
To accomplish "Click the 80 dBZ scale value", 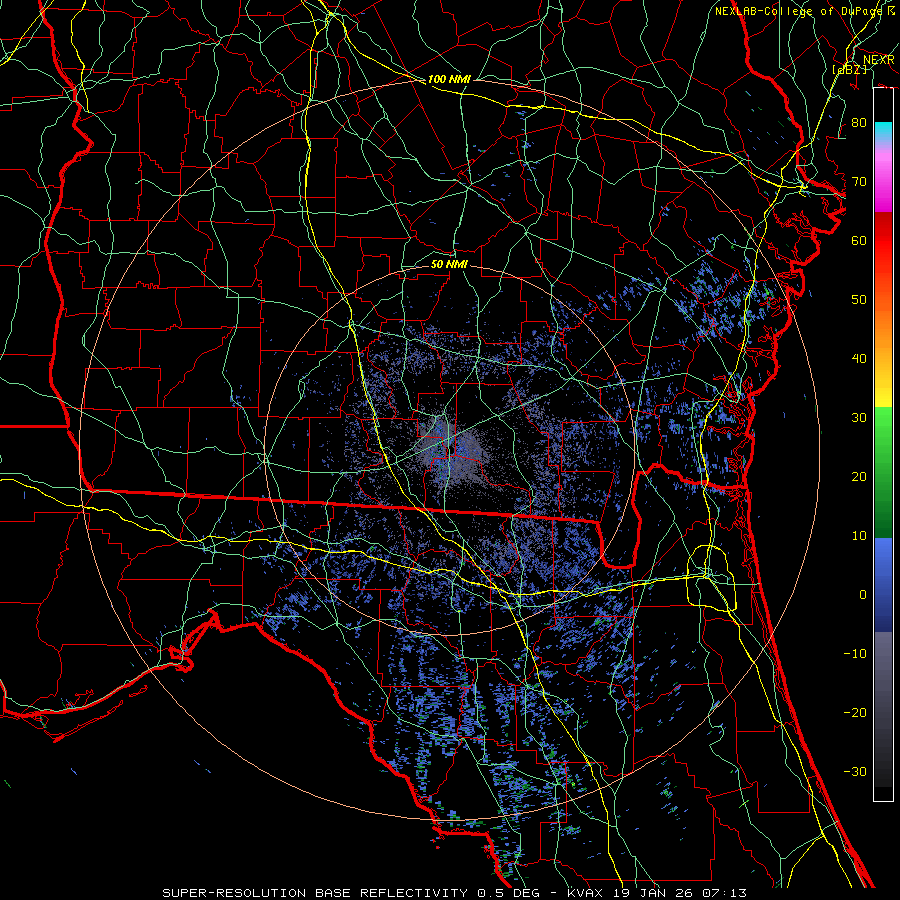I will 859,122.
